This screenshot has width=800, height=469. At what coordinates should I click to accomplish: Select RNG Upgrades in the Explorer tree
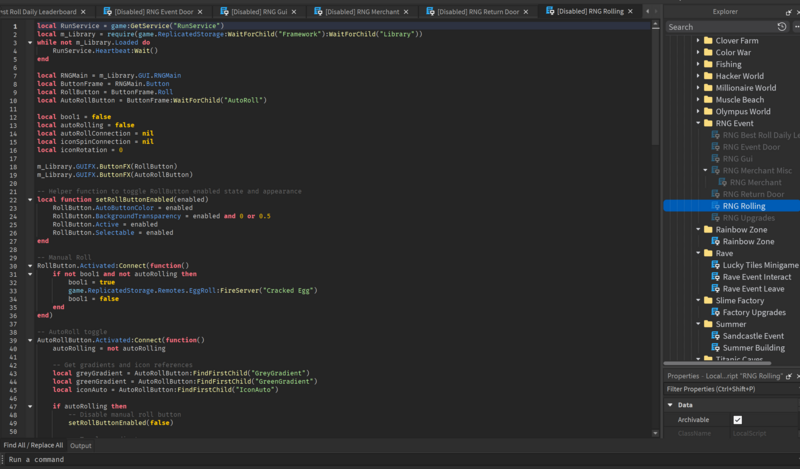tap(745, 217)
